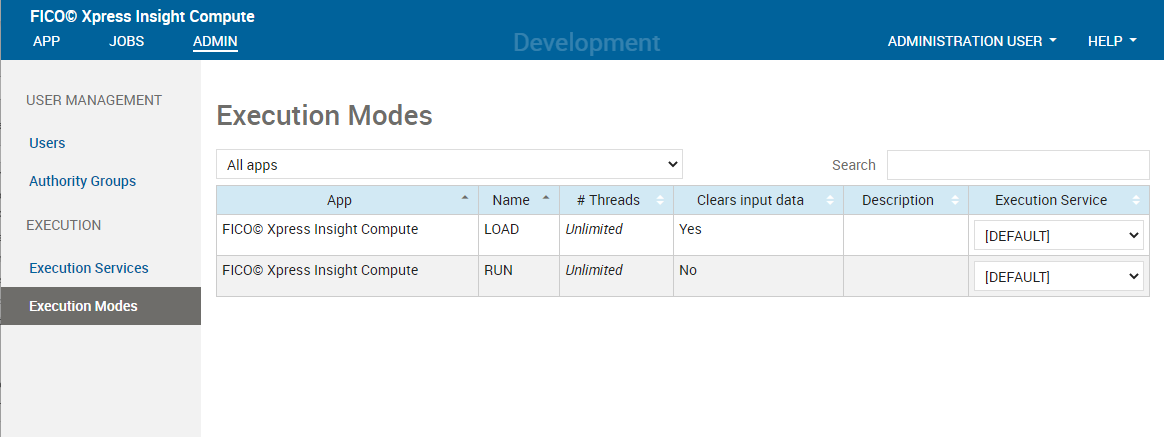Open Authority Groups in sidebar

tap(82, 181)
